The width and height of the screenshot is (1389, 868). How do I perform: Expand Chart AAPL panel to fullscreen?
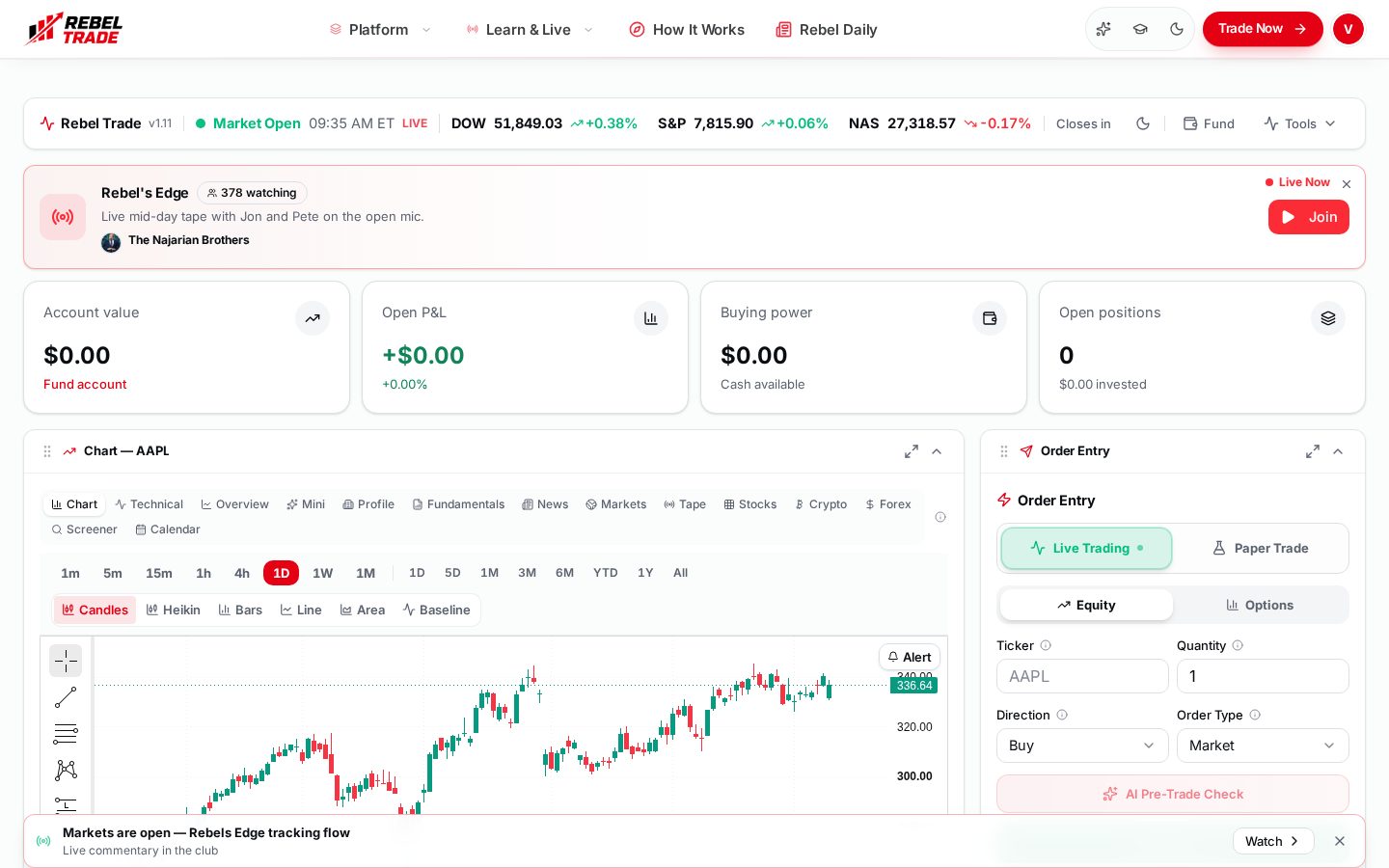(911, 451)
